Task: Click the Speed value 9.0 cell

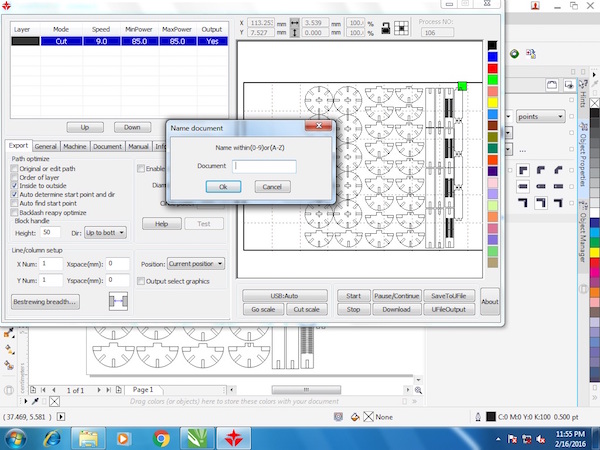Action: pos(101,41)
